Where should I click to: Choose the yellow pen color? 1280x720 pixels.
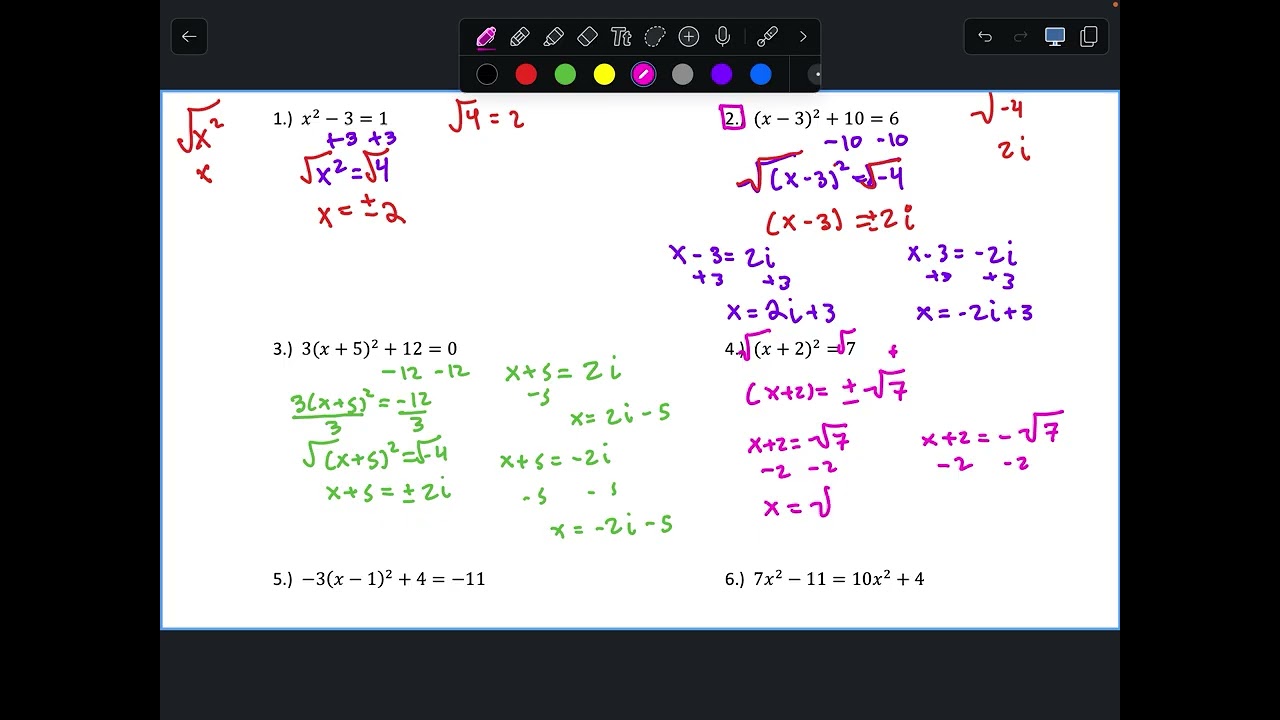click(604, 75)
